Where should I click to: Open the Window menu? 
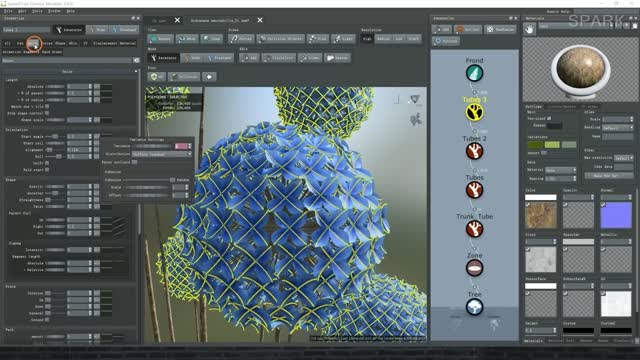coord(54,11)
